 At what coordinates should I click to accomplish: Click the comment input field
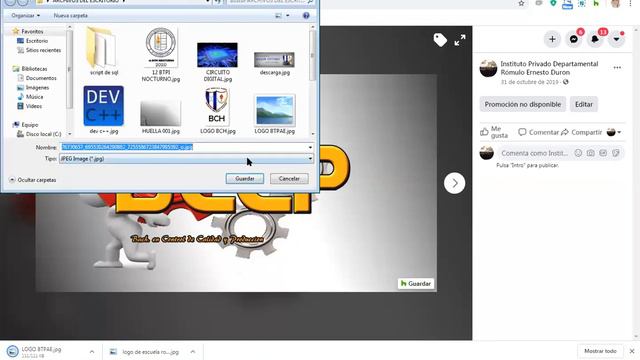tap(535, 153)
